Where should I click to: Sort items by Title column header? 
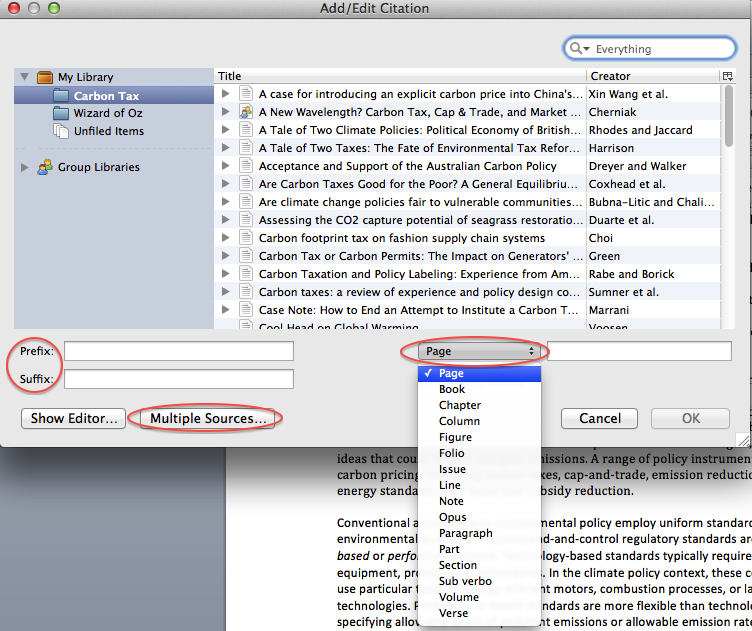(x=400, y=76)
